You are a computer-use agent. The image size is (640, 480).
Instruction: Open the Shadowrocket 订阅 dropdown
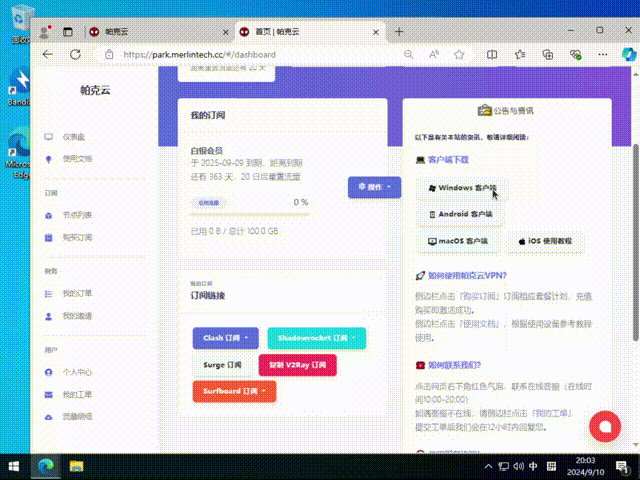click(316, 338)
